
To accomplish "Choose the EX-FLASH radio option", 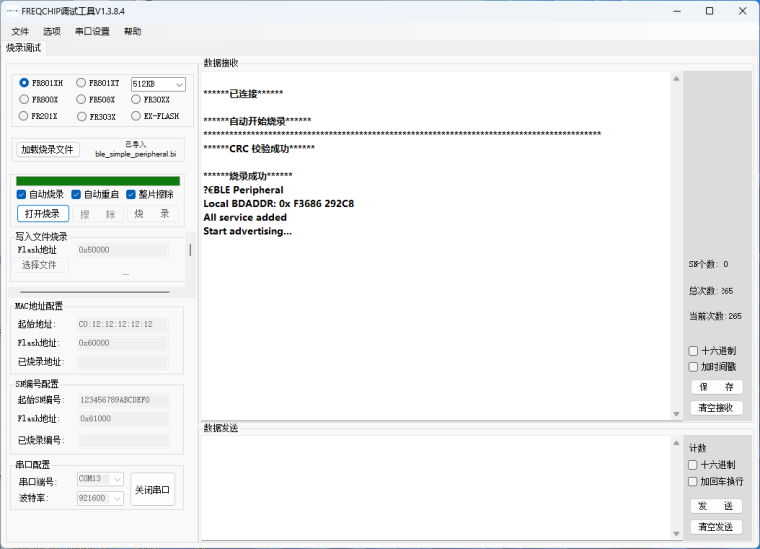I will point(137,116).
